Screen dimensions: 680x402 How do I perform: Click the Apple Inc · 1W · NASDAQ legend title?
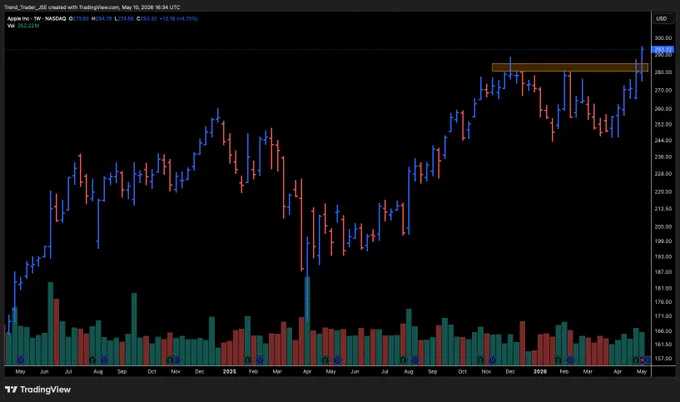(x=36, y=19)
